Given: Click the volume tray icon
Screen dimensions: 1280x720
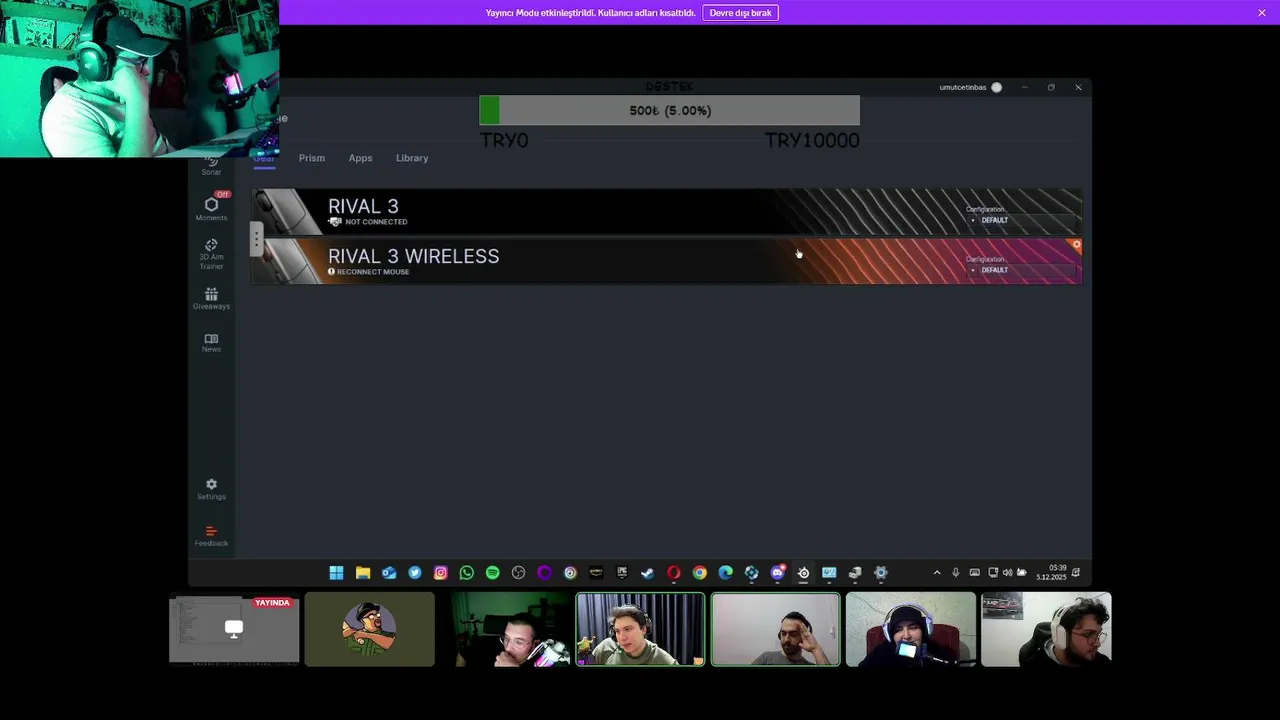Looking at the screenshot, I should tap(1007, 573).
